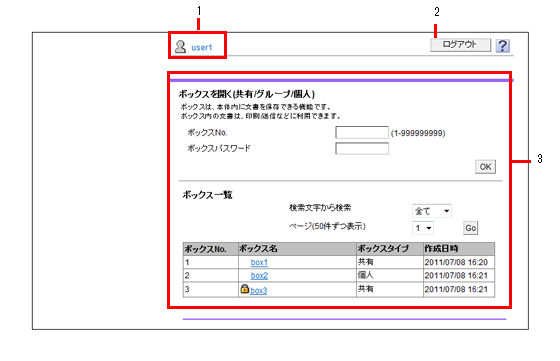The image size is (560, 361).
Task: Open help via question mark icon
Action: pyautogui.click(x=502, y=46)
